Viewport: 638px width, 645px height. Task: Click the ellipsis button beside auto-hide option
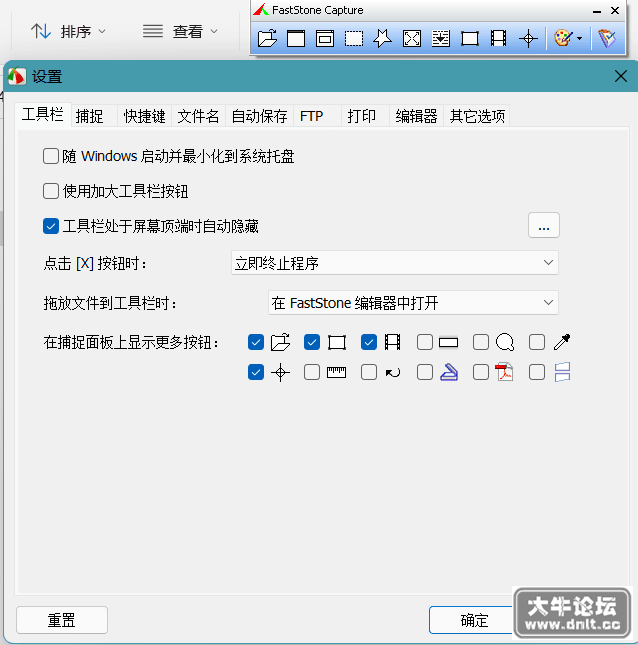coord(544,225)
